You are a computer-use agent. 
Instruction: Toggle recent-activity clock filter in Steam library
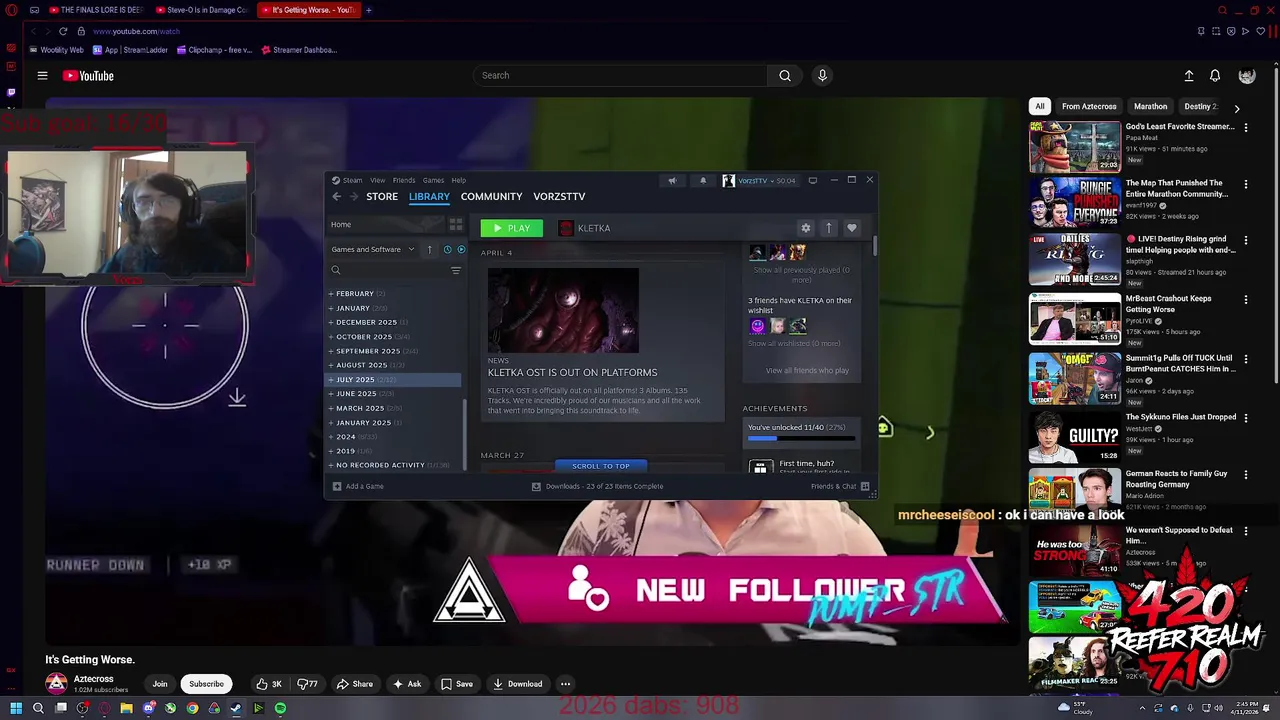tap(447, 249)
